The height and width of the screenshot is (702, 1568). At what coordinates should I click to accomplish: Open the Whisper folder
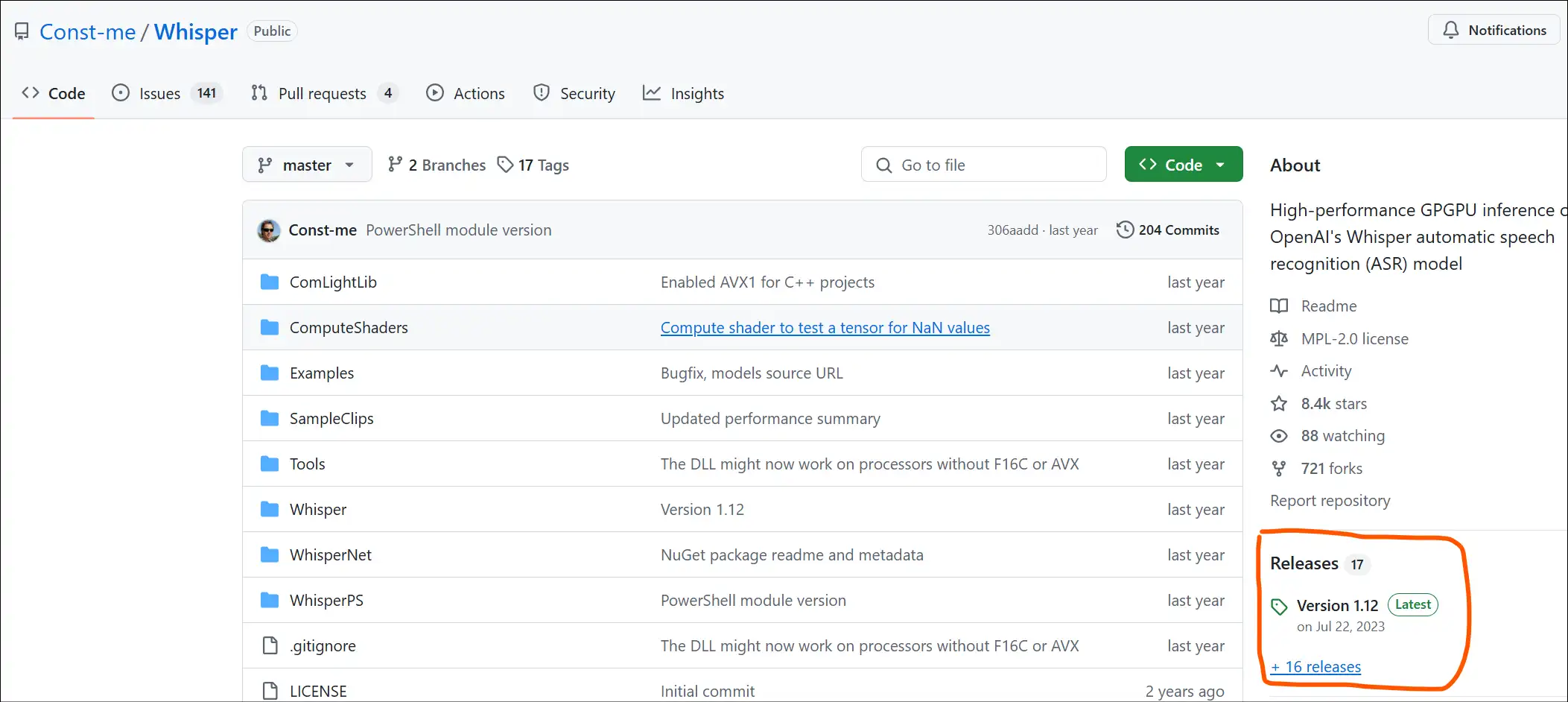click(318, 510)
